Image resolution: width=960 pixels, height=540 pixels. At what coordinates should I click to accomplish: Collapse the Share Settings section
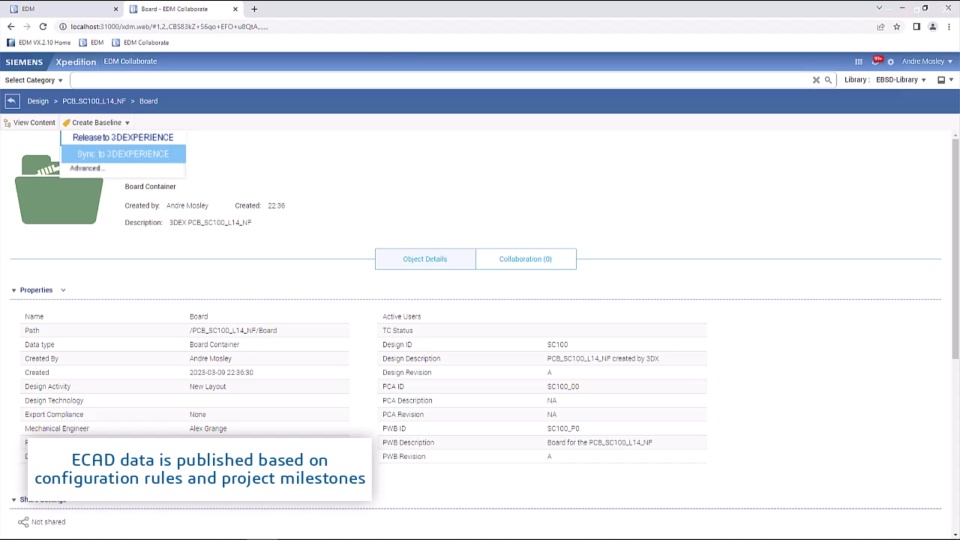pos(13,500)
